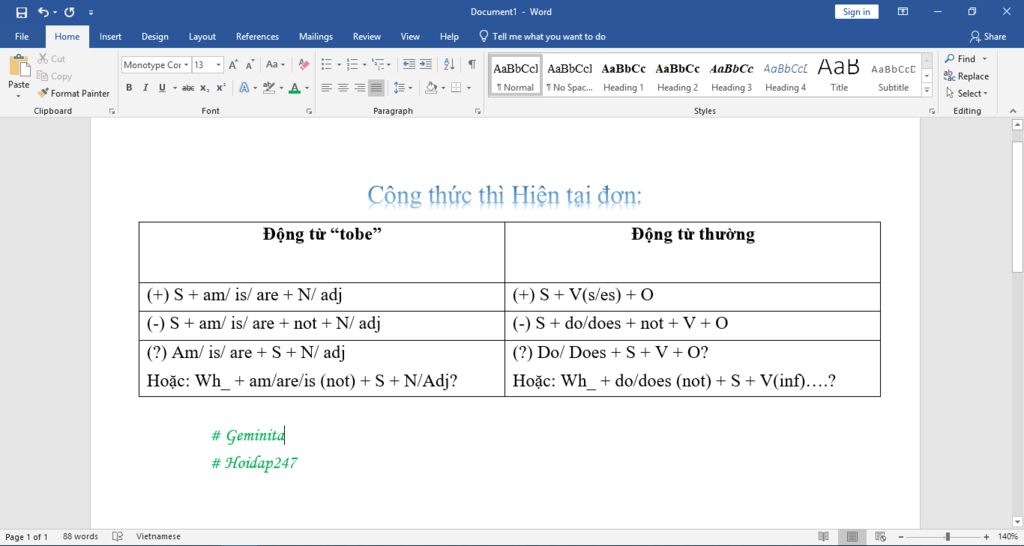The height and width of the screenshot is (546, 1024).
Task: Click the Save icon in quick access toolbar
Action: pyautogui.click(x=21, y=12)
